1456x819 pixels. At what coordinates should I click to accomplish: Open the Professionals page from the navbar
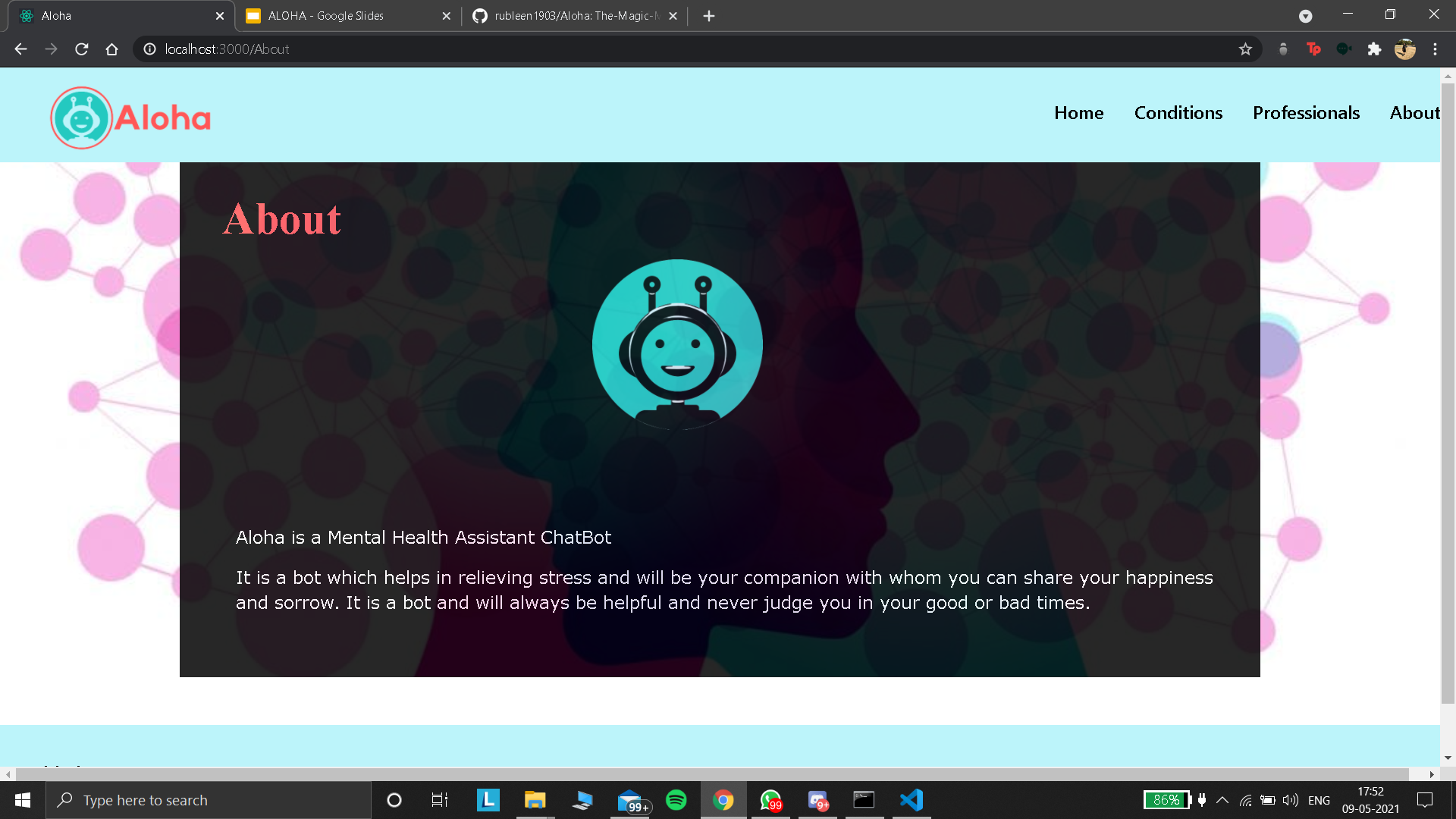[x=1306, y=112]
